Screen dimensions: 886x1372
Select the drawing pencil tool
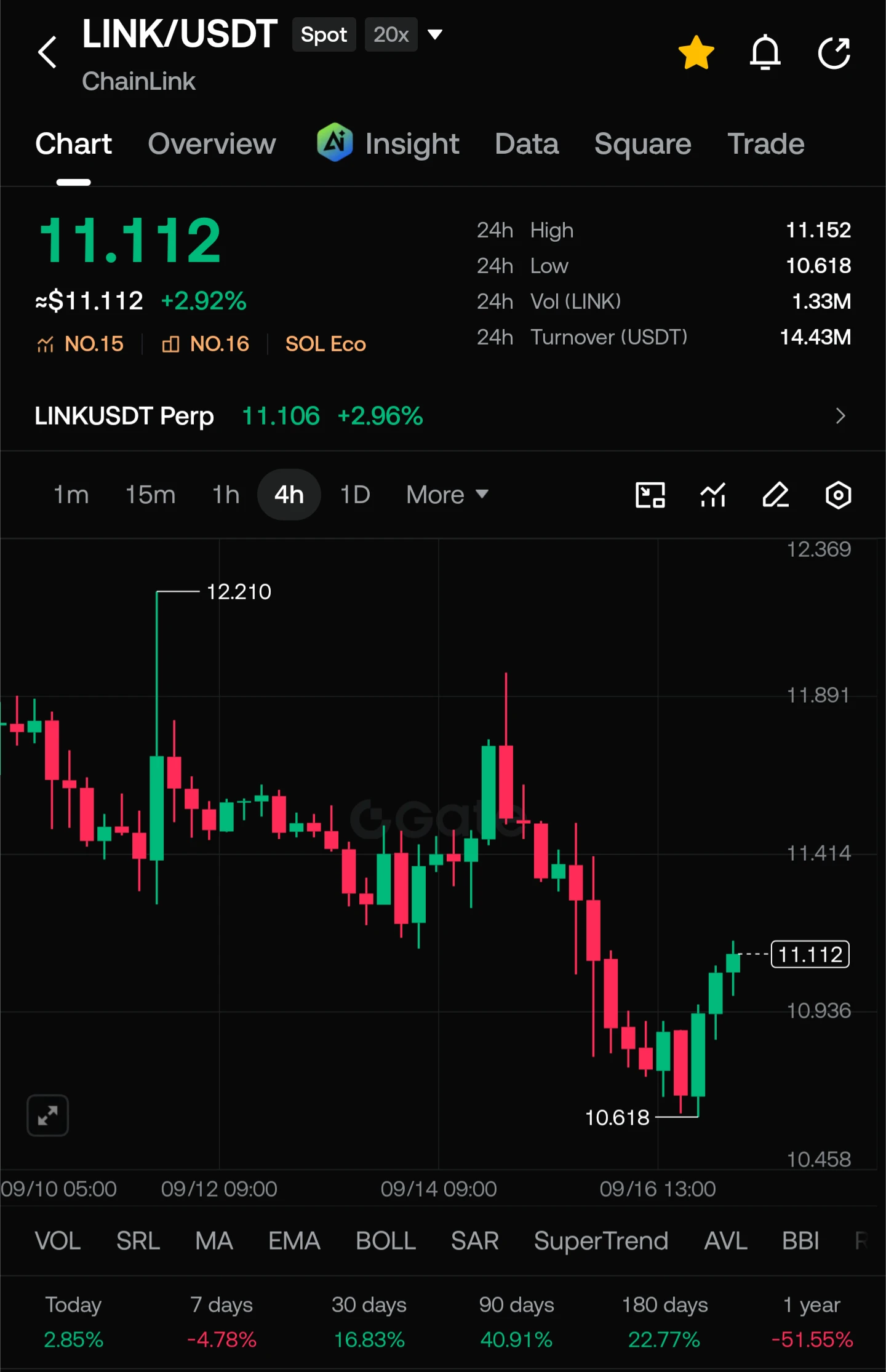(775, 495)
